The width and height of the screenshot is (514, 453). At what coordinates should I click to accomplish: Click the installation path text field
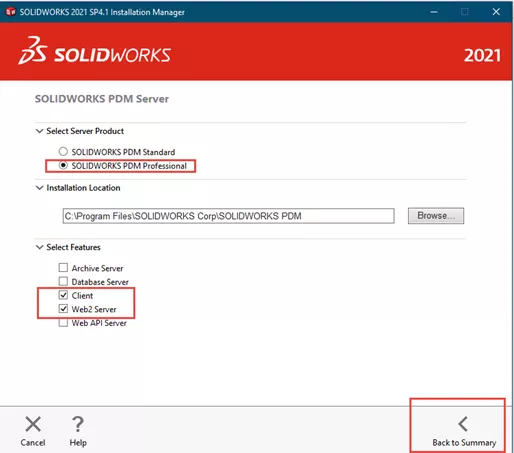(228, 216)
